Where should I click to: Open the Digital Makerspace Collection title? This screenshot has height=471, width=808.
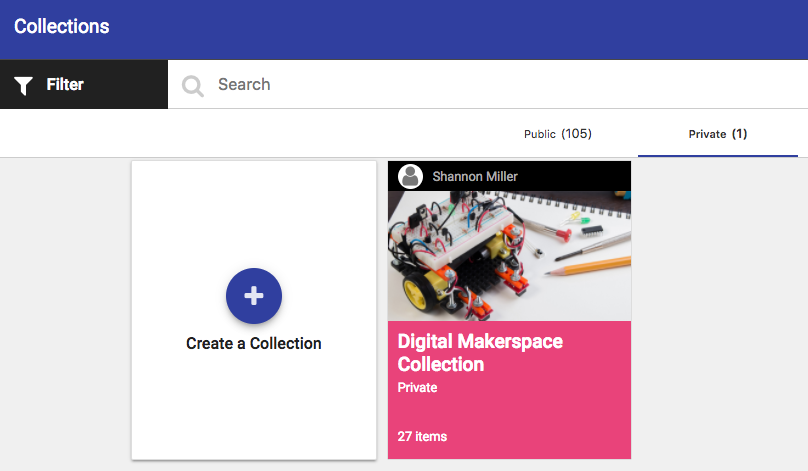point(480,353)
